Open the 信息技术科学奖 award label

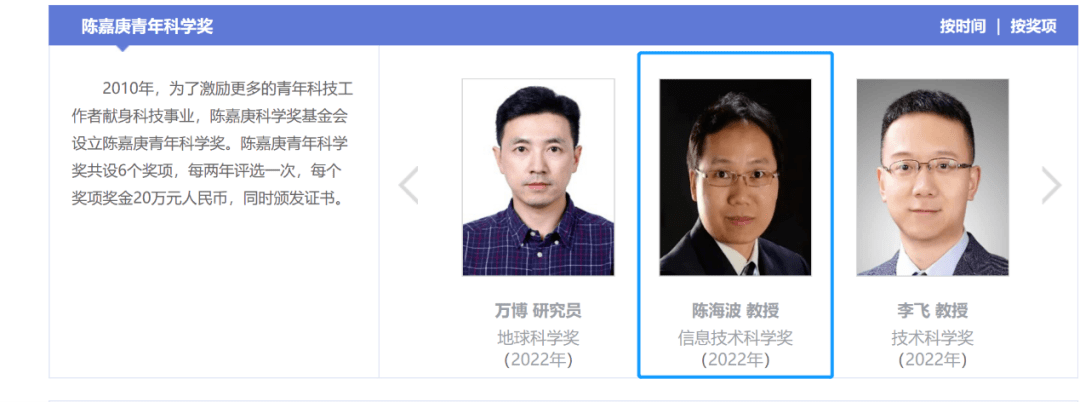pyautogui.click(x=735, y=338)
